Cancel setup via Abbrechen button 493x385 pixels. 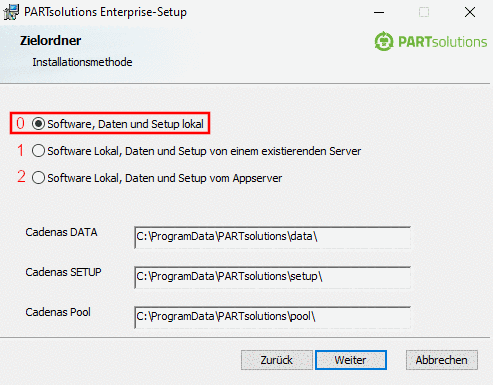[x=442, y=360]
